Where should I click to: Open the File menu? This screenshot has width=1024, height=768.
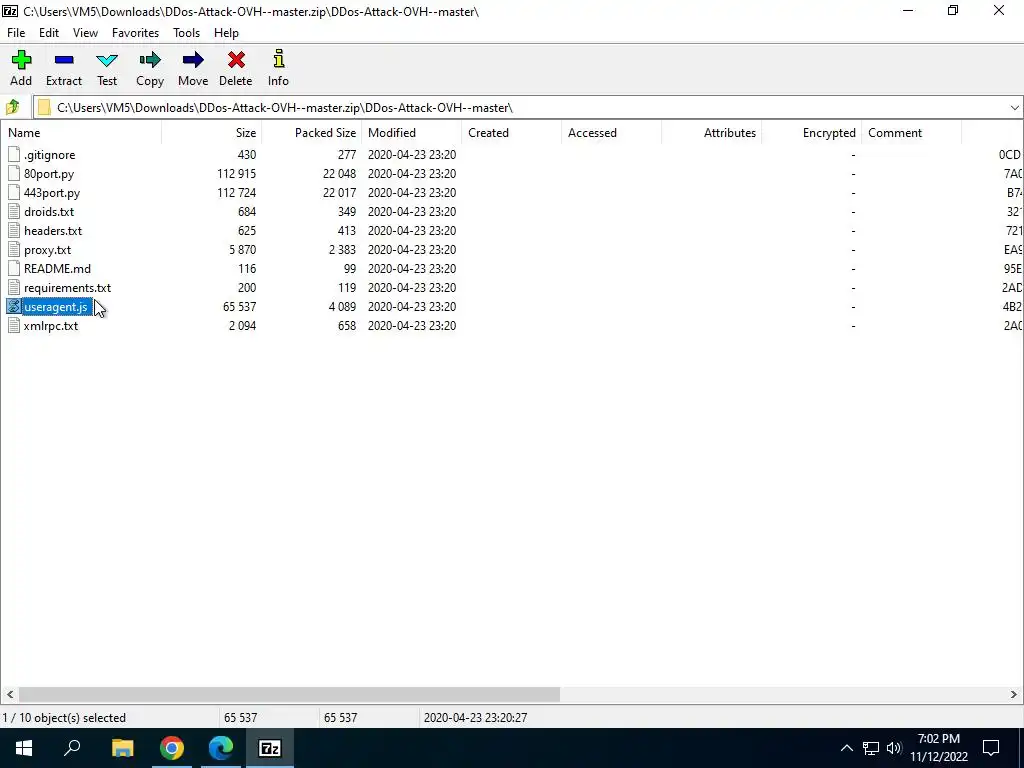(x=16, y=33)
